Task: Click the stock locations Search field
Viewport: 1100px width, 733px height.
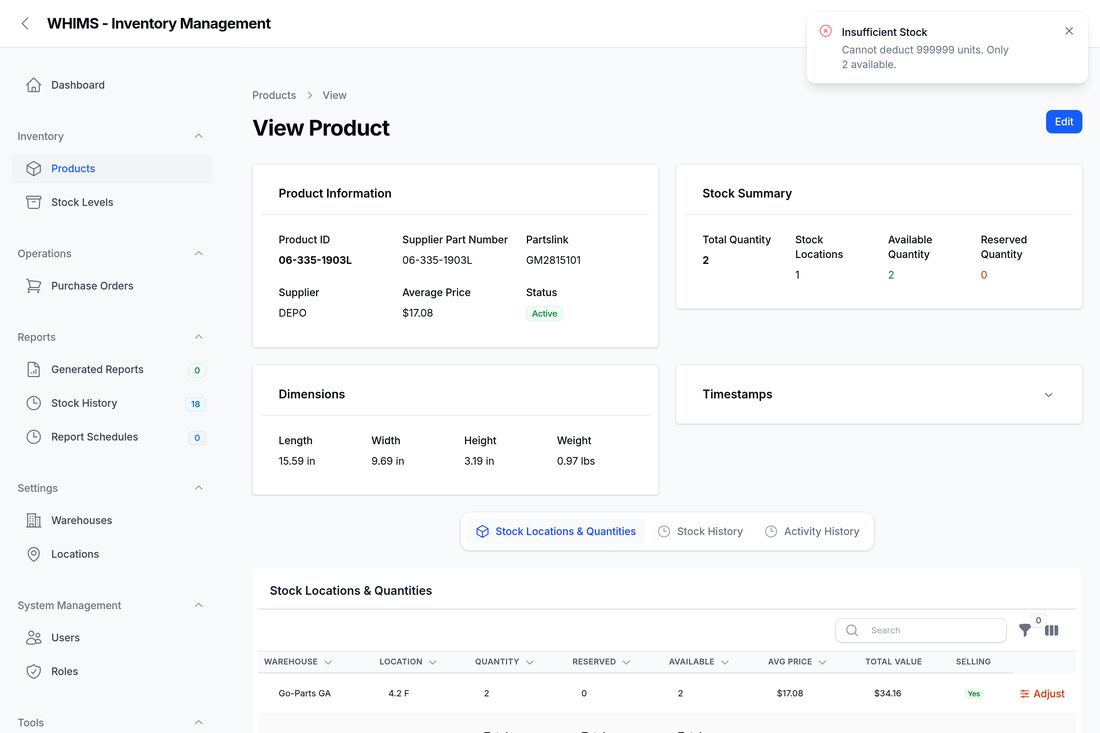Action: click(x=920, y=630)
